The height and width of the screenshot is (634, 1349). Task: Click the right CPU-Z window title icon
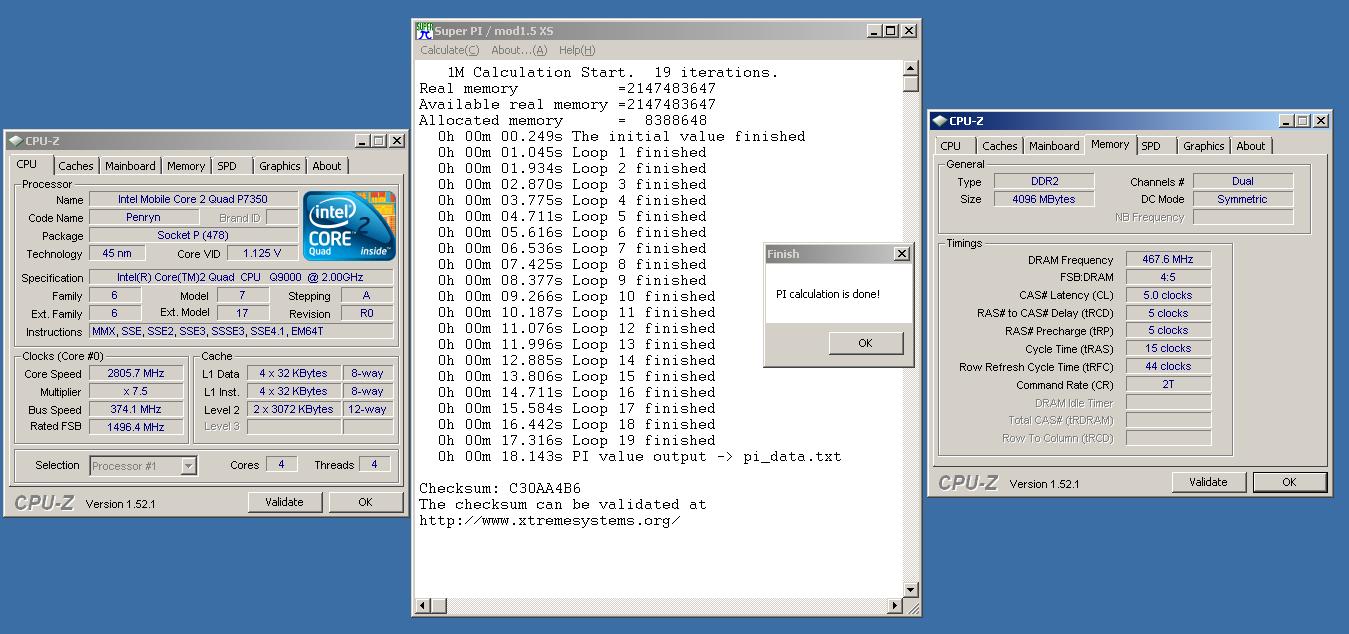click(940, 121)
